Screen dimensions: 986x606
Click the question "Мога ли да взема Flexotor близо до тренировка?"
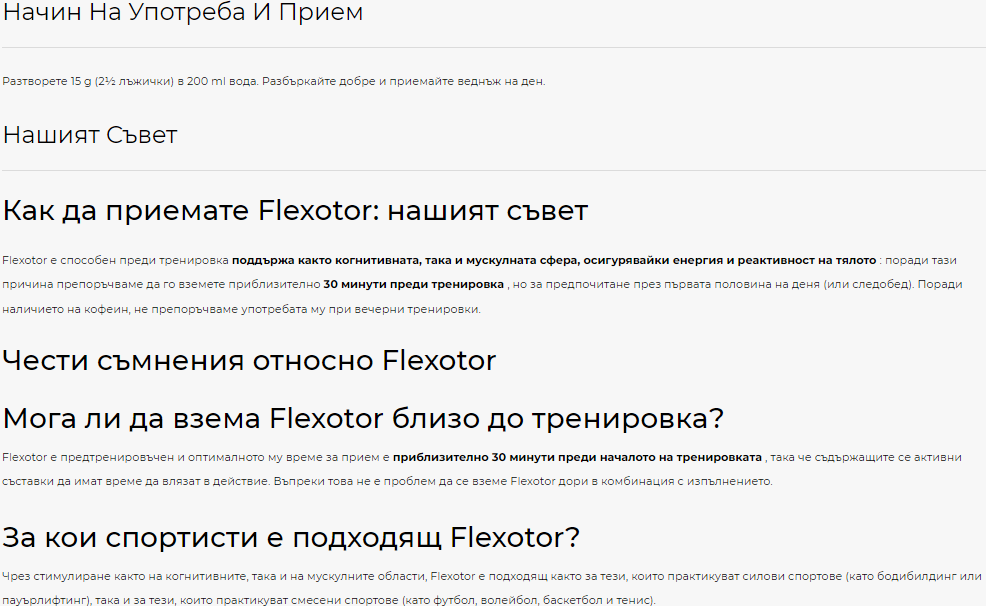click(x=363, y=419)
